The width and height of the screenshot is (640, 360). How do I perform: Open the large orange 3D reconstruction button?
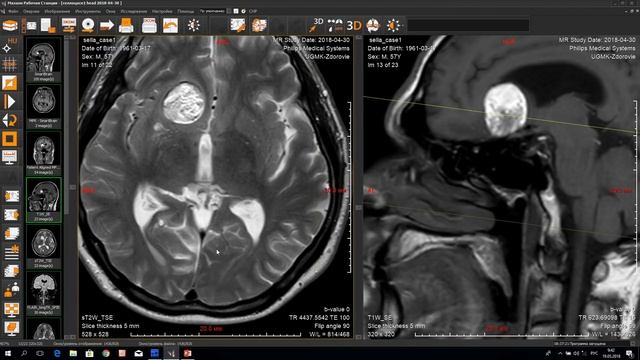[x=354, y=25]
